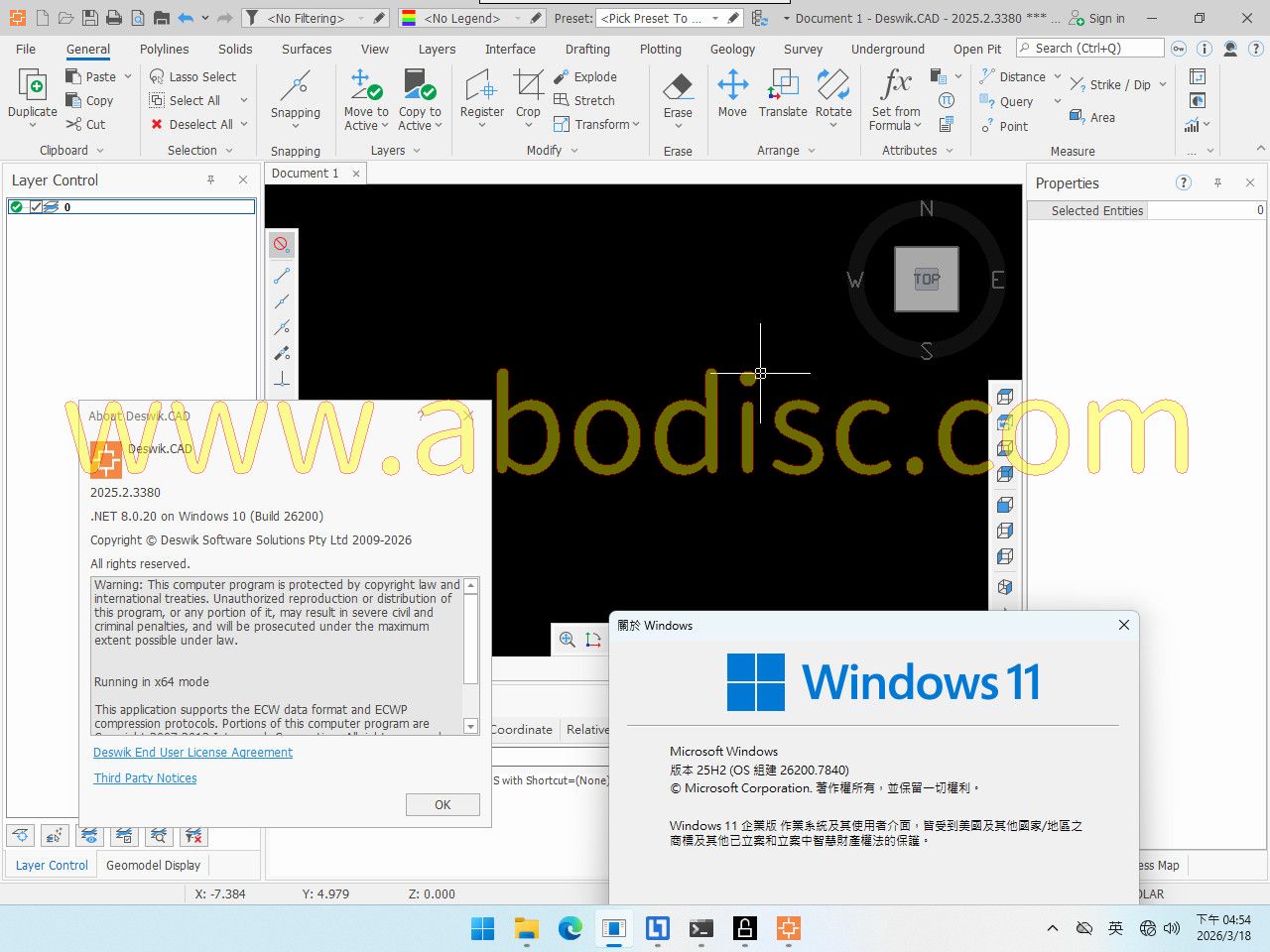Open Deswik.CAD from the Windows taskbar
Image resolution: width=1270 pixels, height=952 pixels.
click(x=789, y=928)
